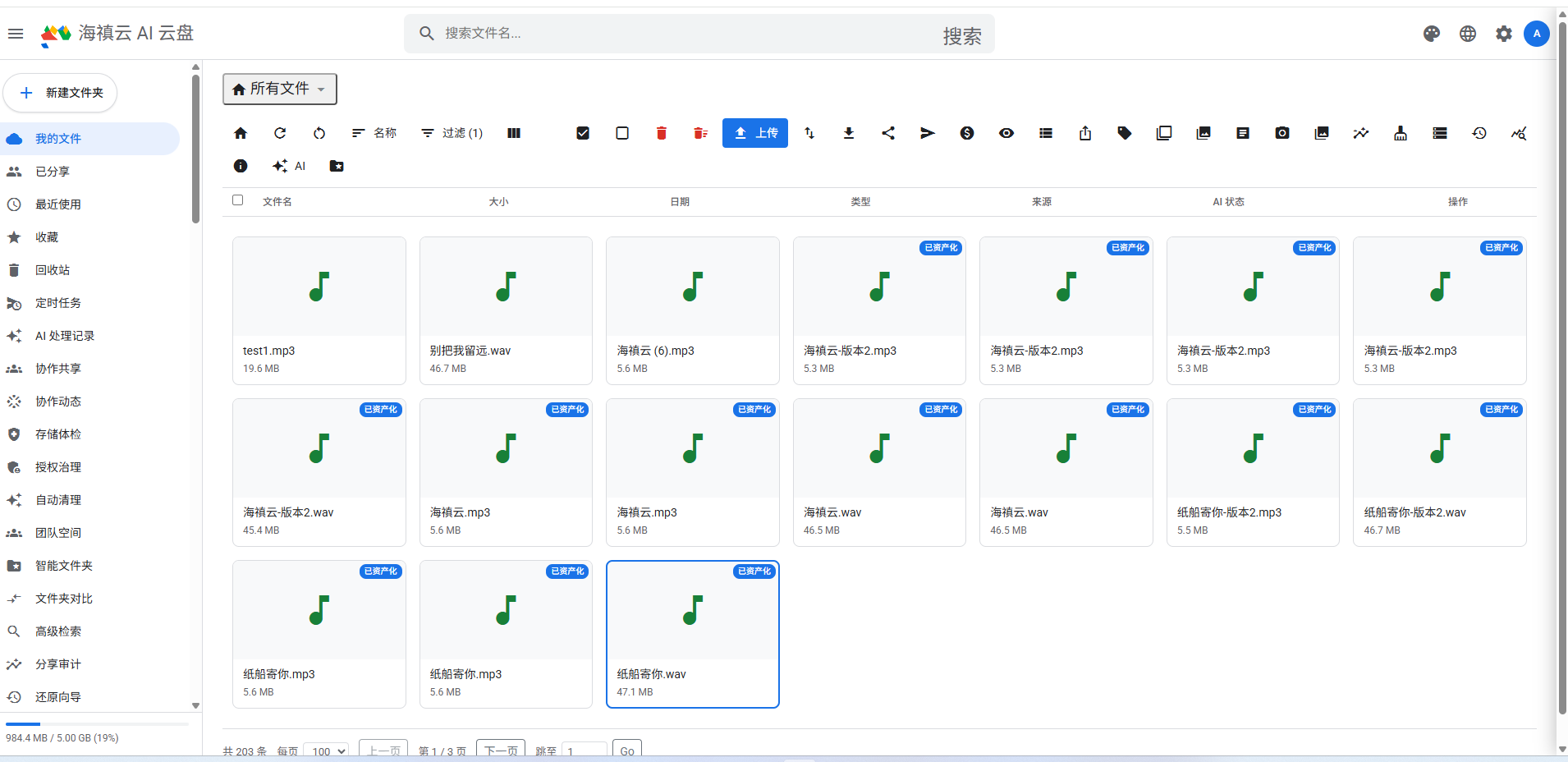Open AI 处理记录 in the sidebar
The height and width of the screenshot is (762, 1568).
[65, 336]
